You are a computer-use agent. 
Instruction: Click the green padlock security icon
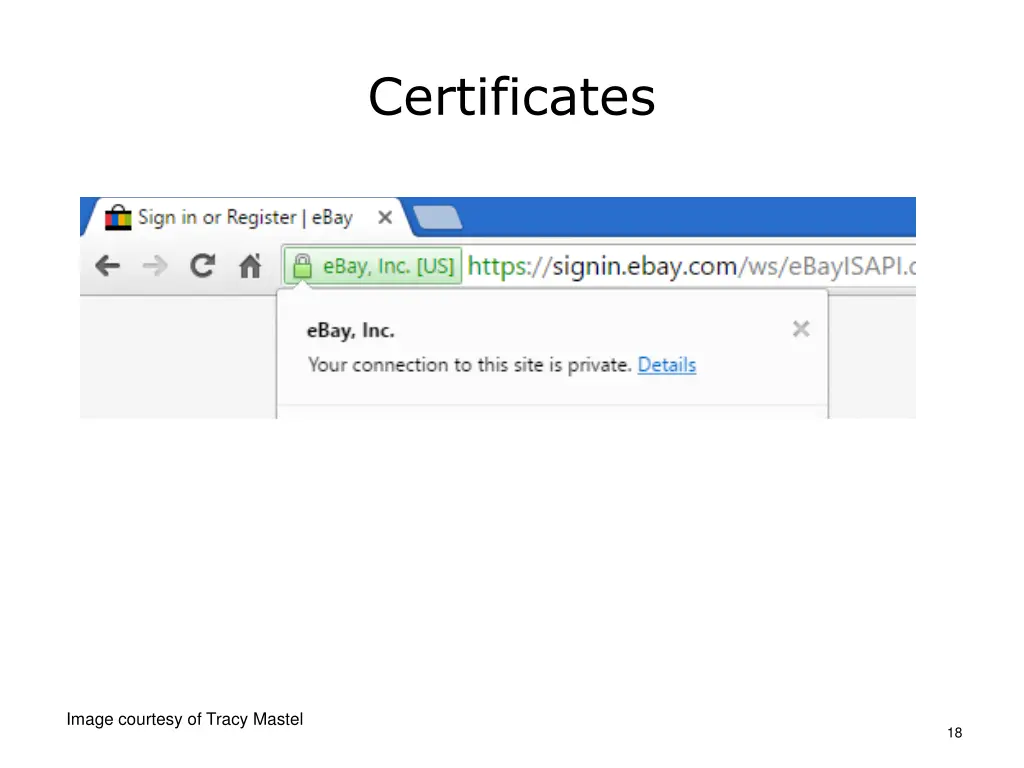[x=302, y=266]
